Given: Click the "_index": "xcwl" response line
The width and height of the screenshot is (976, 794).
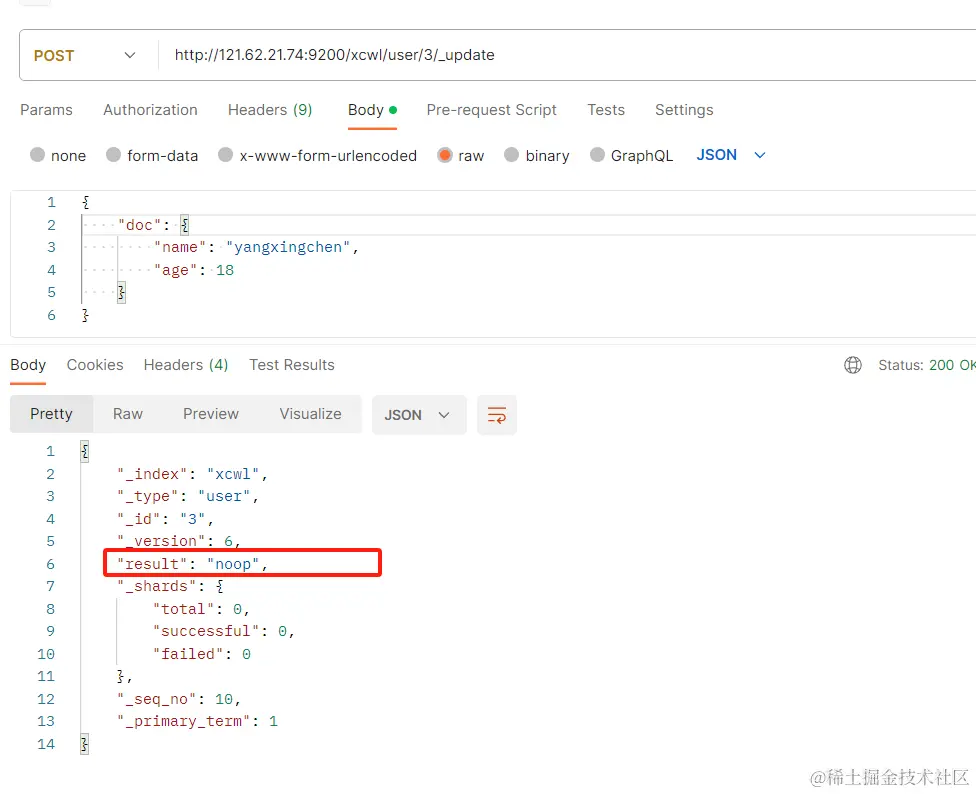Looking at the screenshot, I should [x=192, y=474].
